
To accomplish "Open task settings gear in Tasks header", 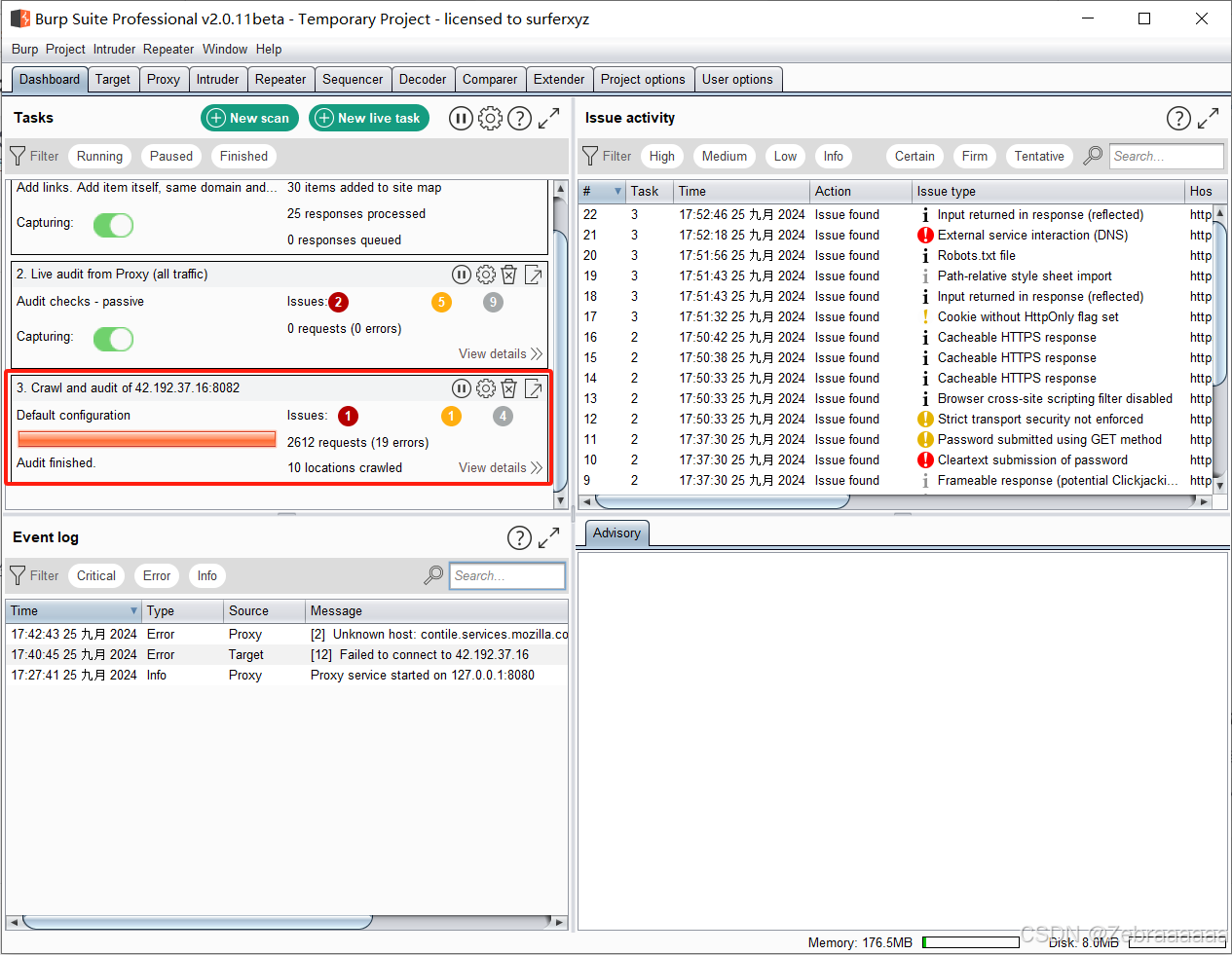I will (490, 118).
